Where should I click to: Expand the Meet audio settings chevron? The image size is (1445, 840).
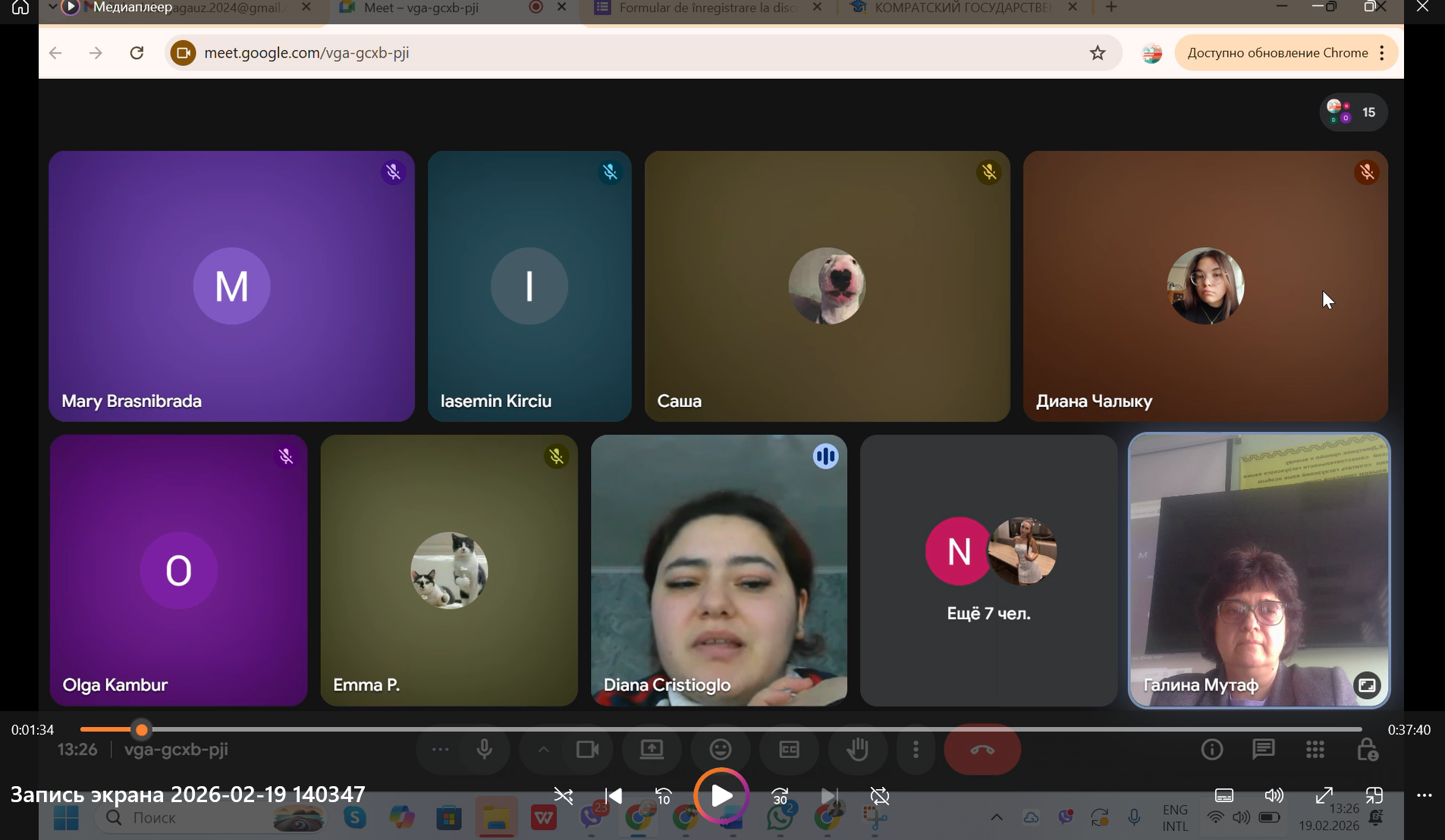pos(543,750)
